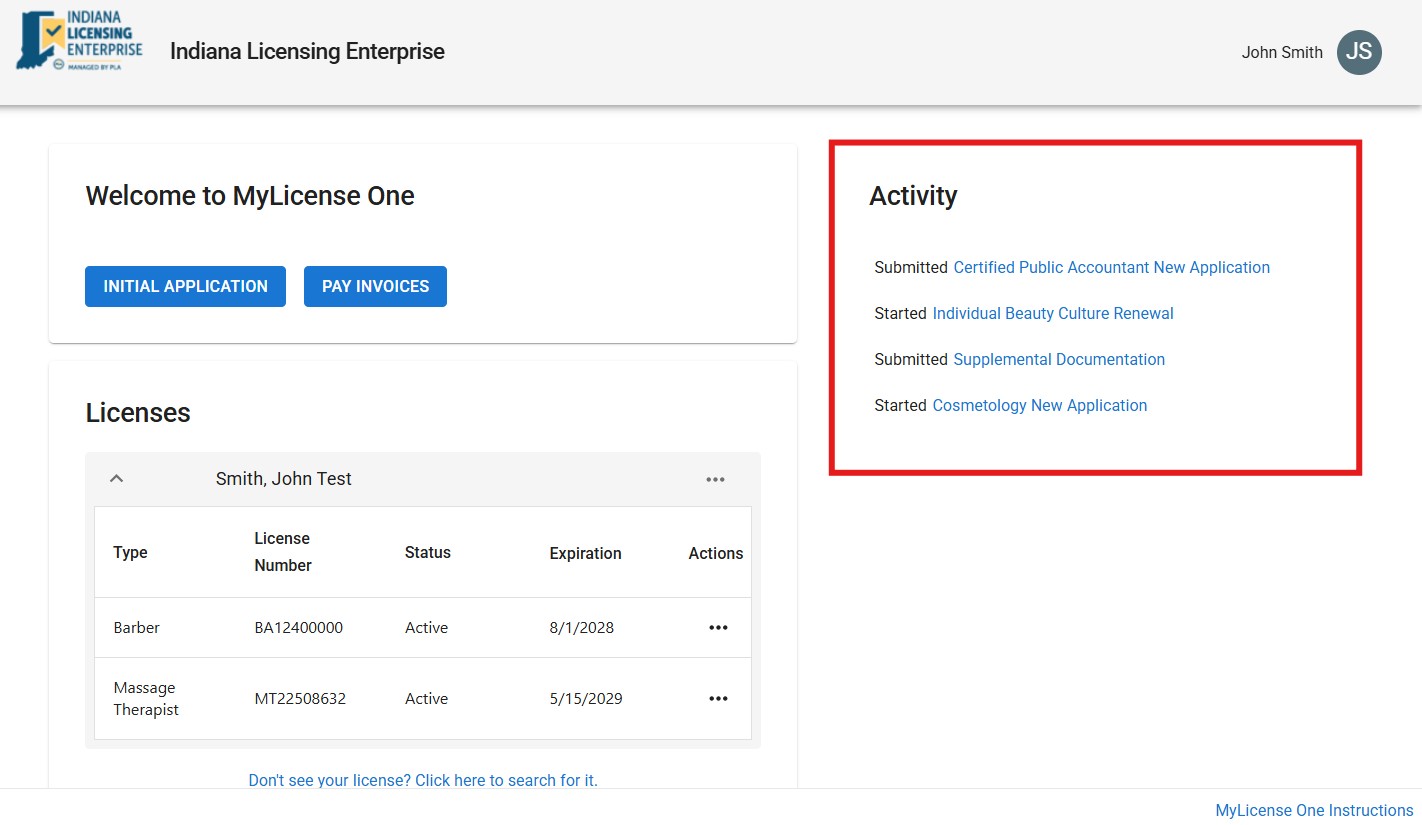Open actions menu for the Barber license
Image resolution: width=1422 pixels, height=825 pixels.
coord(718,627)
